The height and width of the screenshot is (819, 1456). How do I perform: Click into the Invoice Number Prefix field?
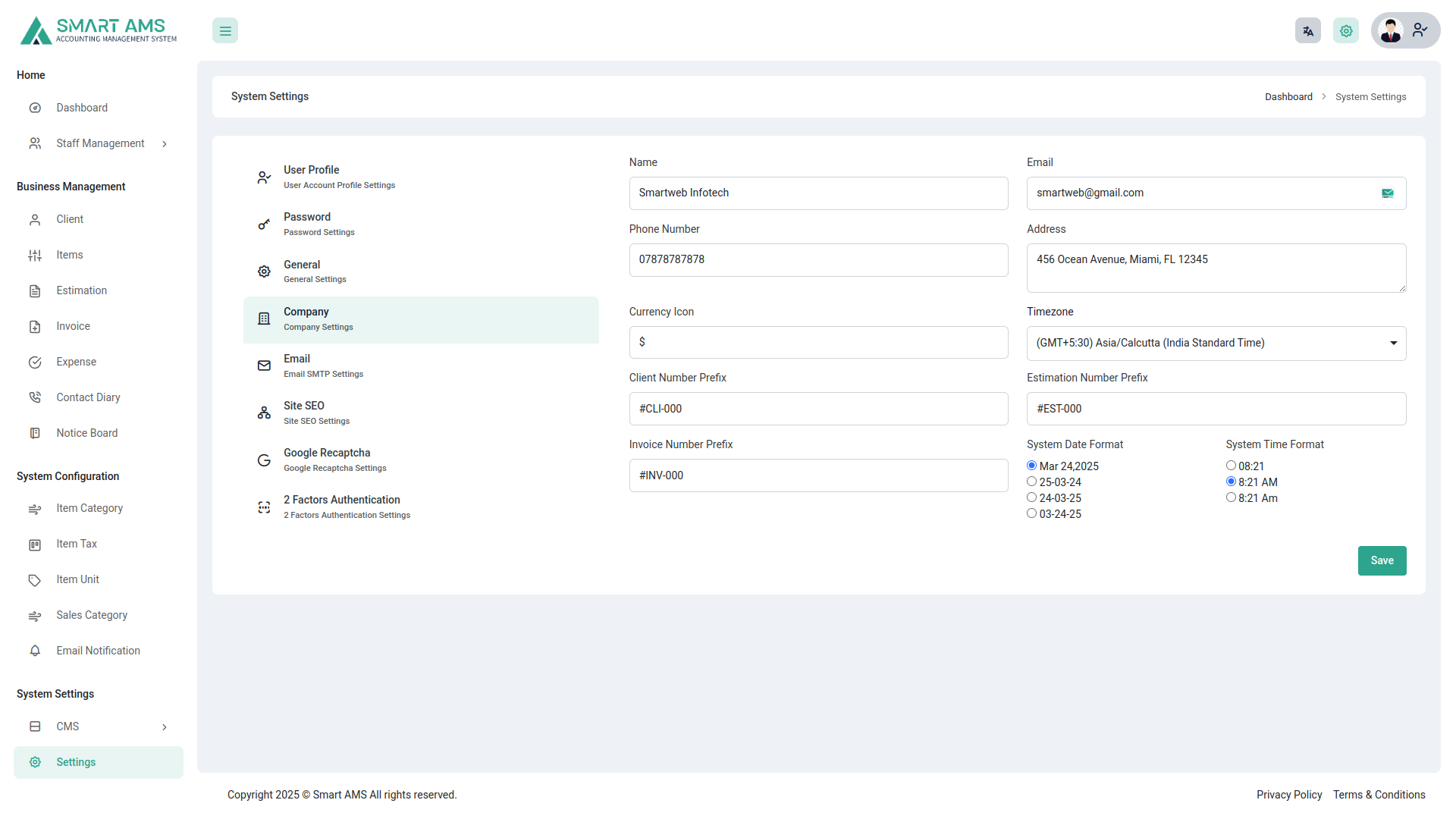tap(818, 475)
